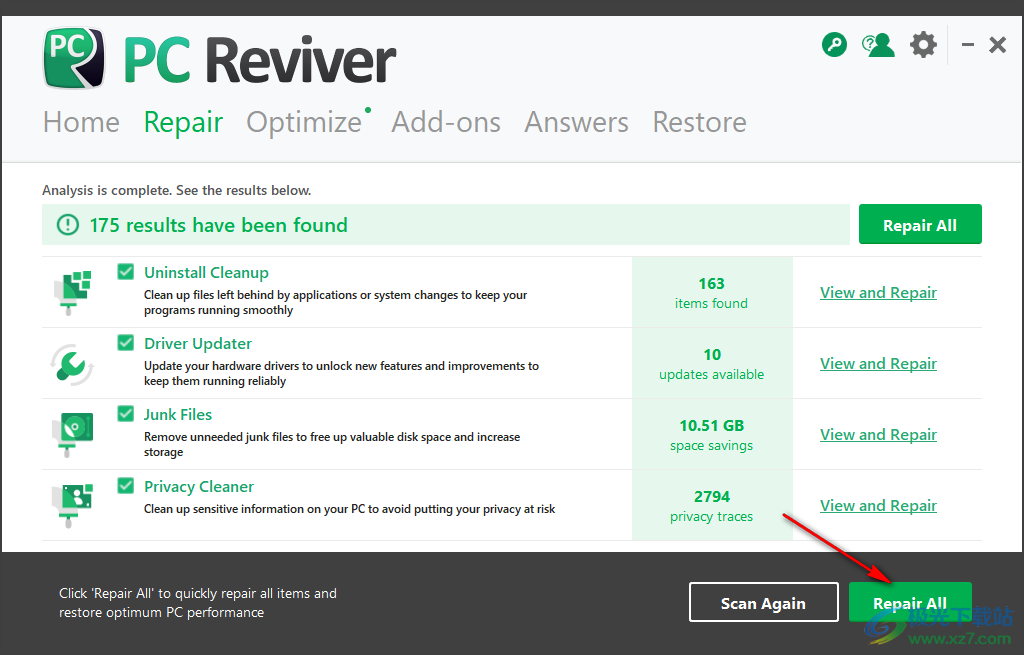1024x655 pixels.
Task: Switch to the Optimize tab
Action: (x=304, y=122)
